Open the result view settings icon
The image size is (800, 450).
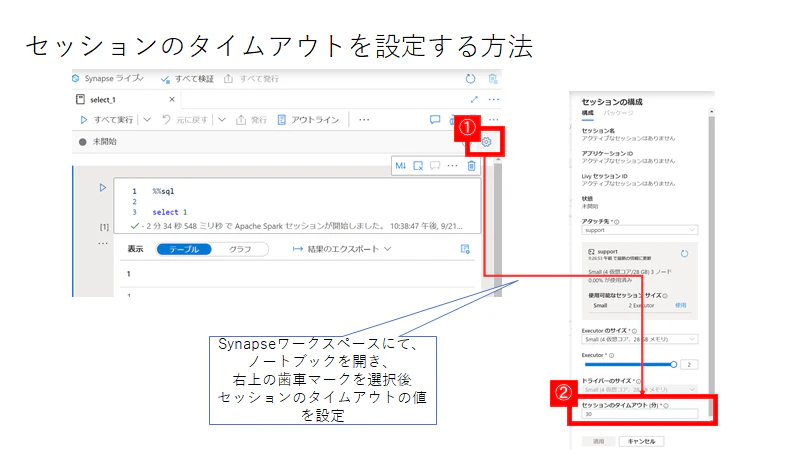[x=465, y=249]
